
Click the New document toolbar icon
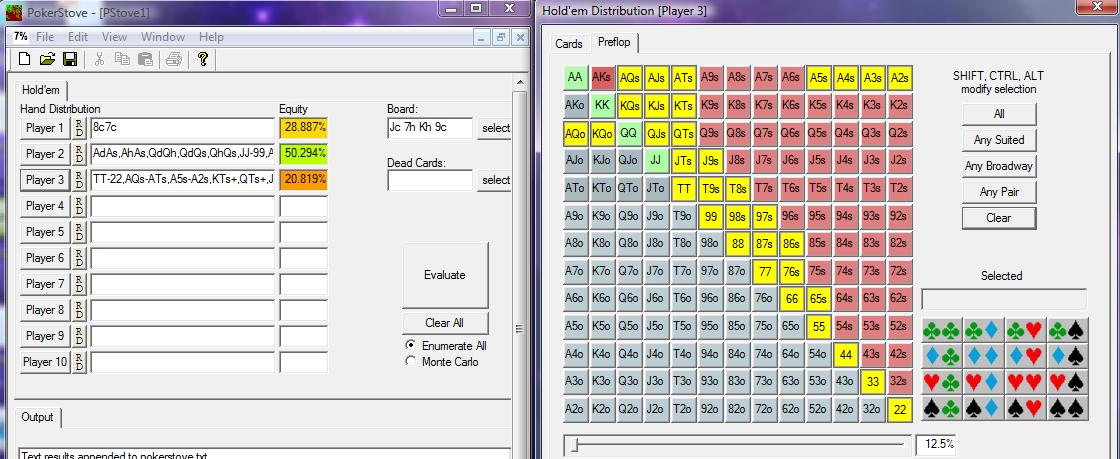pos(24,59)
